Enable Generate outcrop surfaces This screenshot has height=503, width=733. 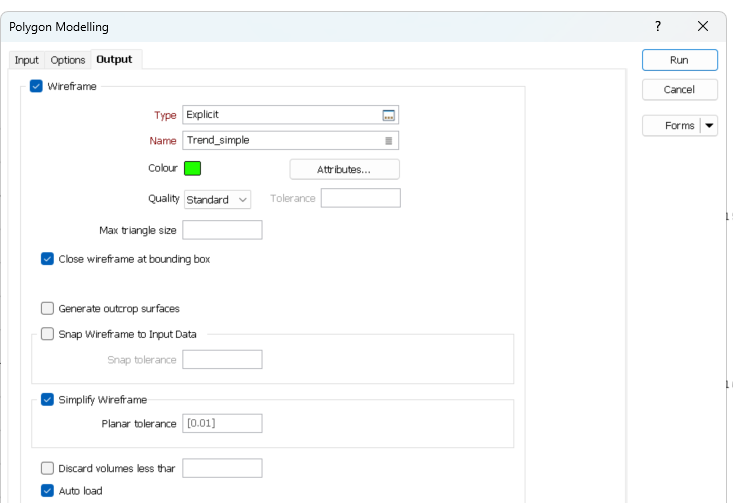47,309
